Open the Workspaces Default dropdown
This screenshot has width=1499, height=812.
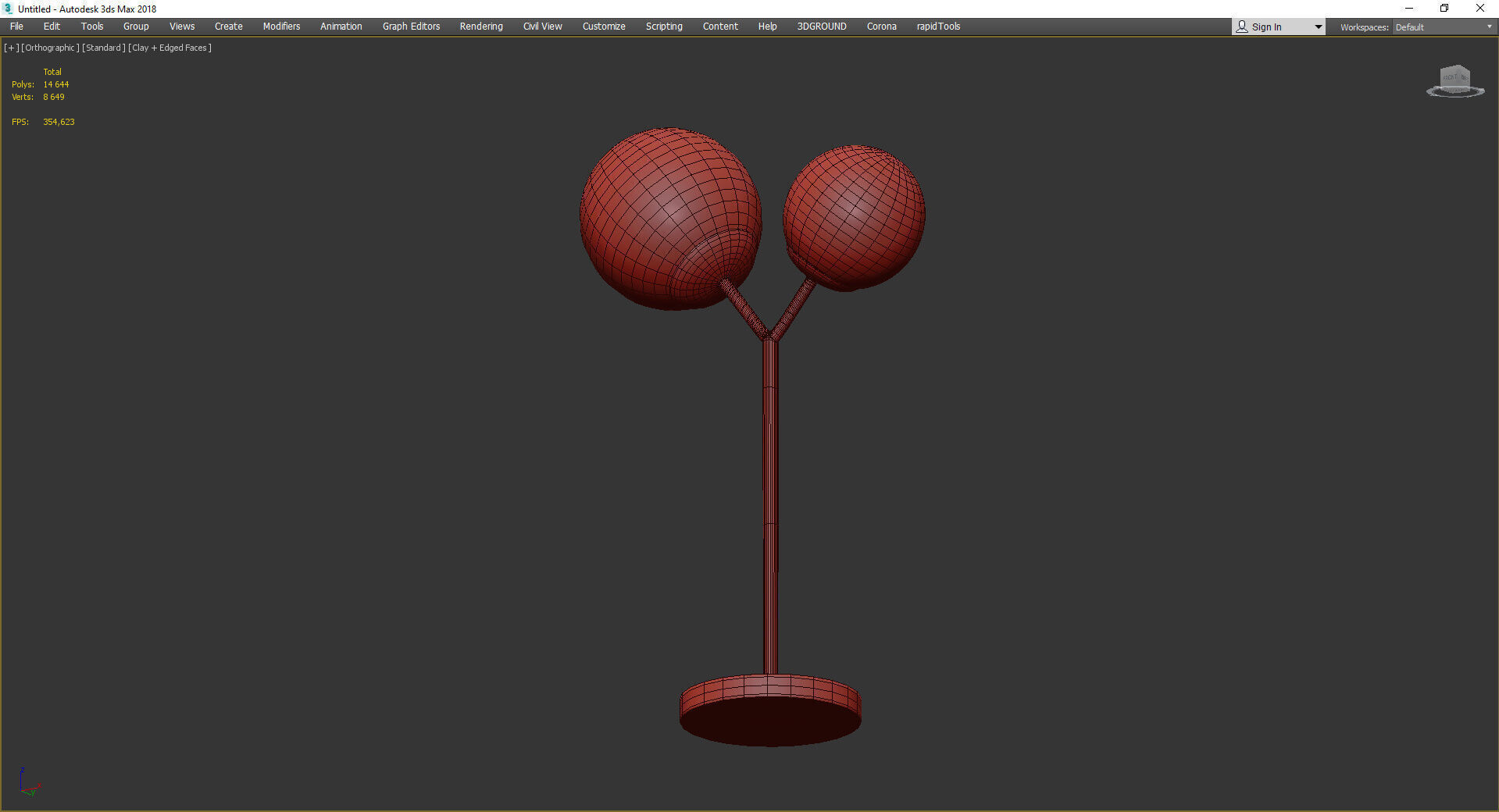tap(1444, 27)
